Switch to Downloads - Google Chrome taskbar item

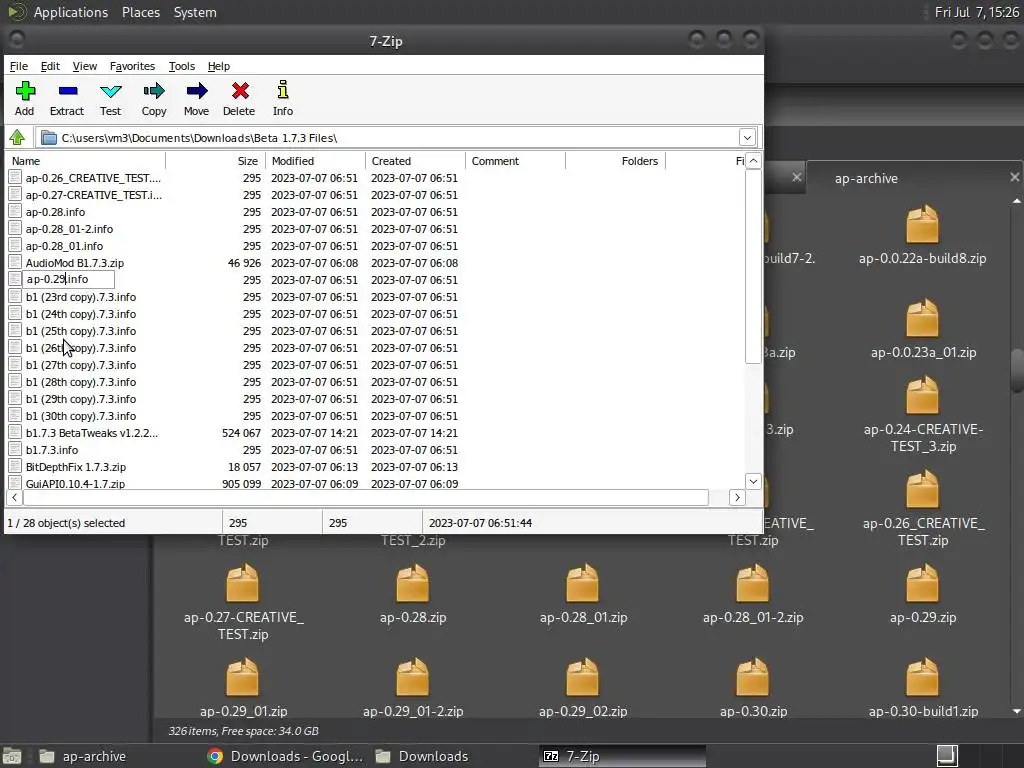point(285,756)
